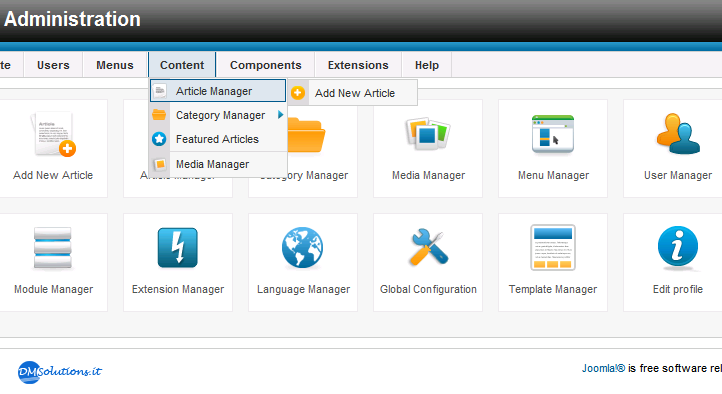Open the Extensions menu
This screenshot has height=394, width=722.
tap(358, 65)
